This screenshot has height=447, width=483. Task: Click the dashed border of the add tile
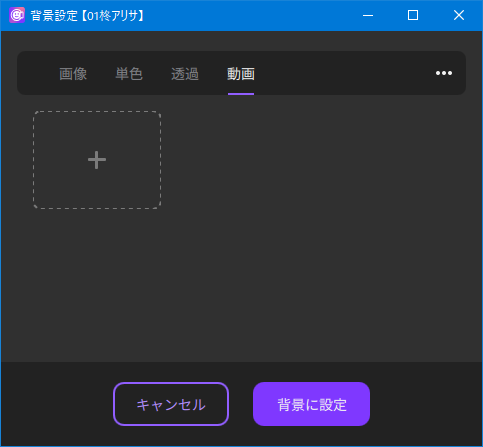click(97, 111)
